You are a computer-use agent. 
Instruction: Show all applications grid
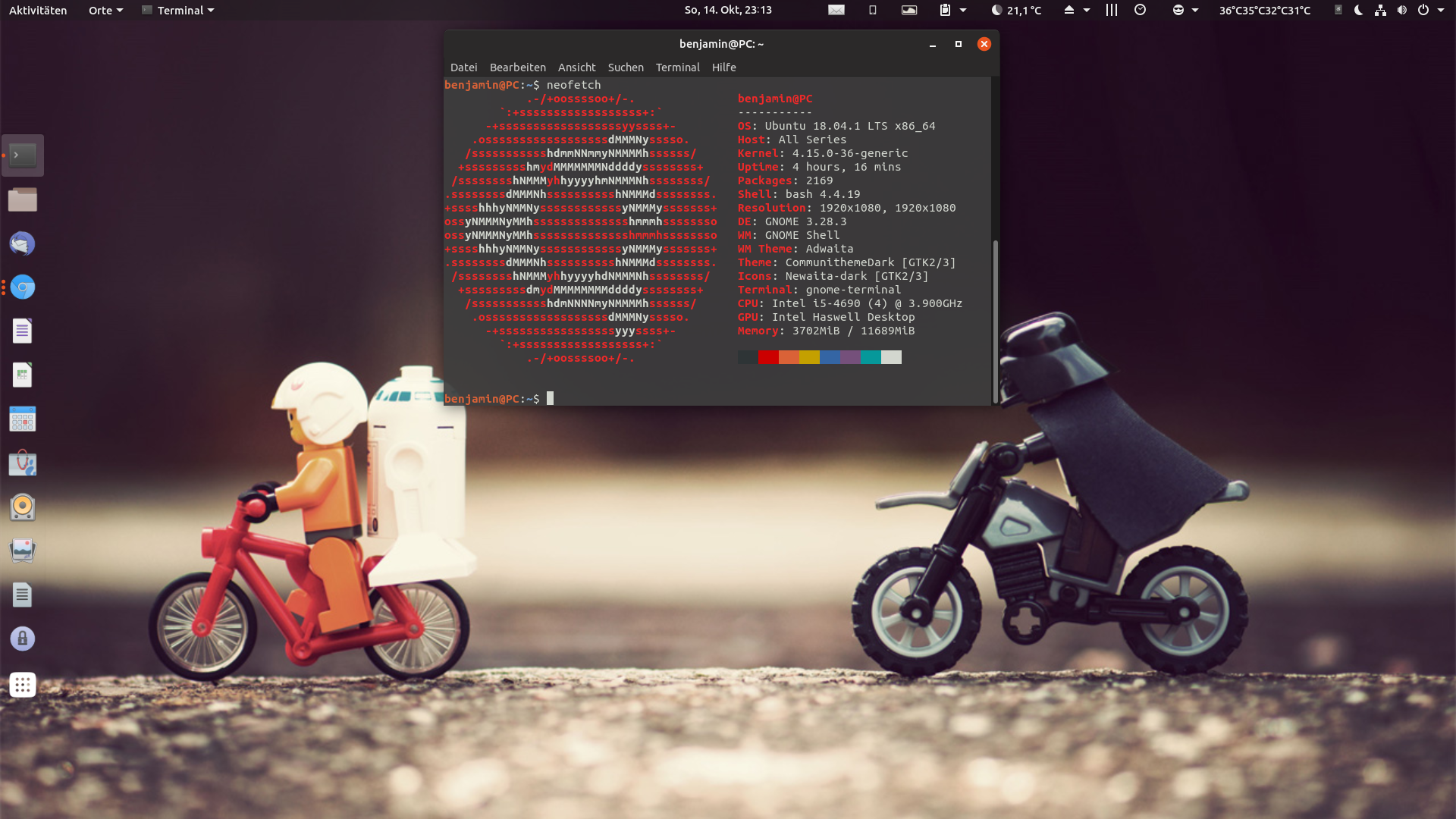(x=22, y=685)
